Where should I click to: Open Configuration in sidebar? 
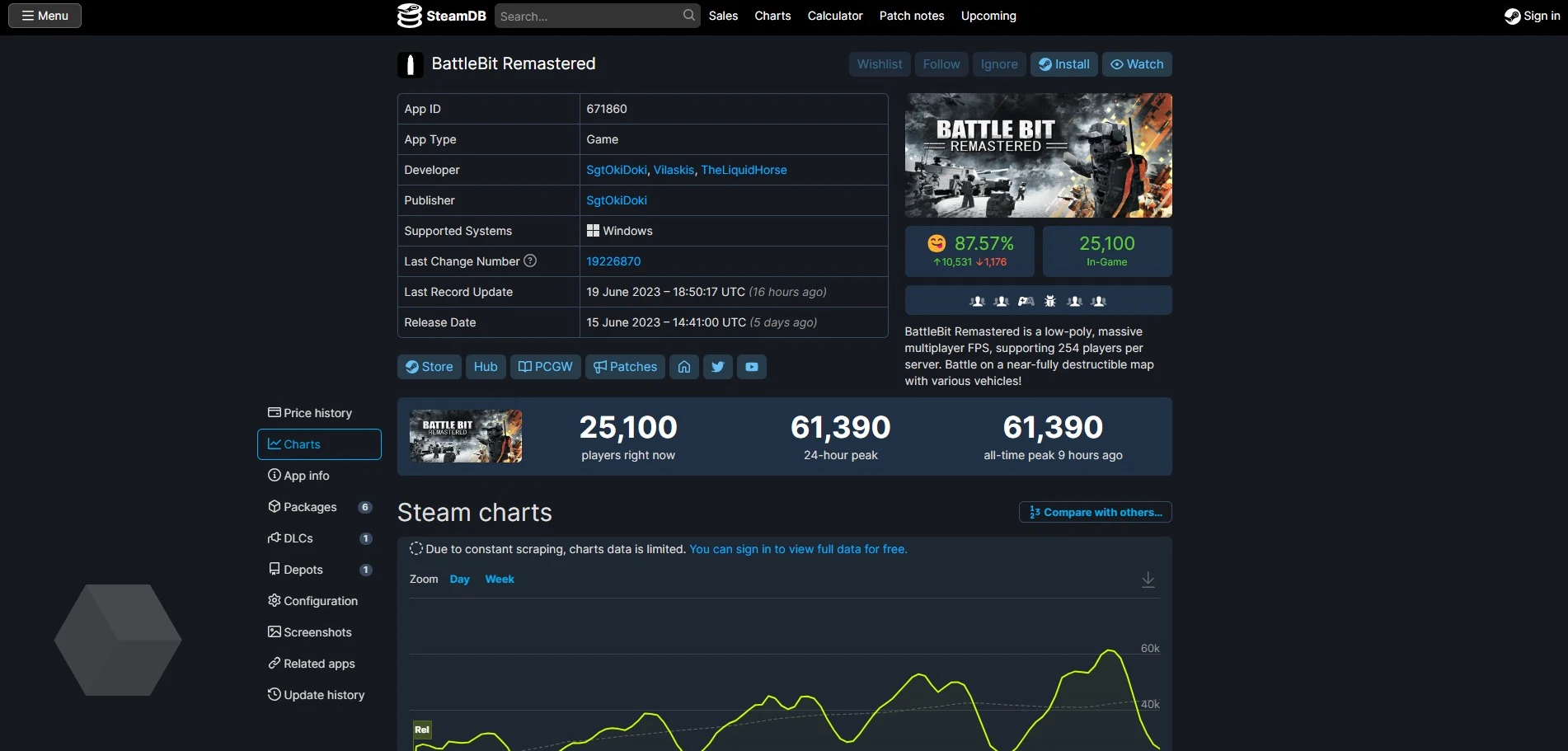318,601
